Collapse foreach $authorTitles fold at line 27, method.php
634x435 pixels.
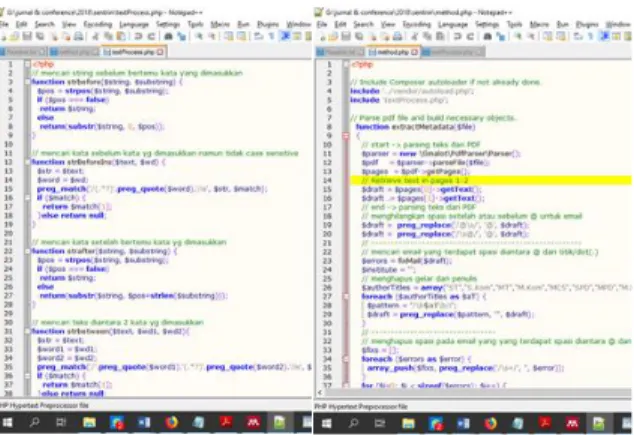point(346,296)
